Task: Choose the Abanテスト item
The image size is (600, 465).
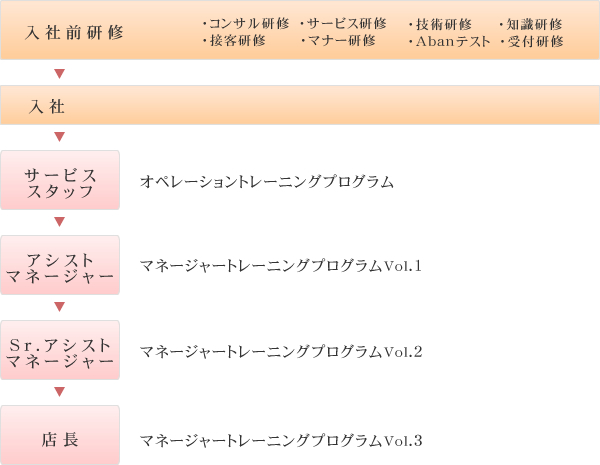Action: tap(449, 41)
